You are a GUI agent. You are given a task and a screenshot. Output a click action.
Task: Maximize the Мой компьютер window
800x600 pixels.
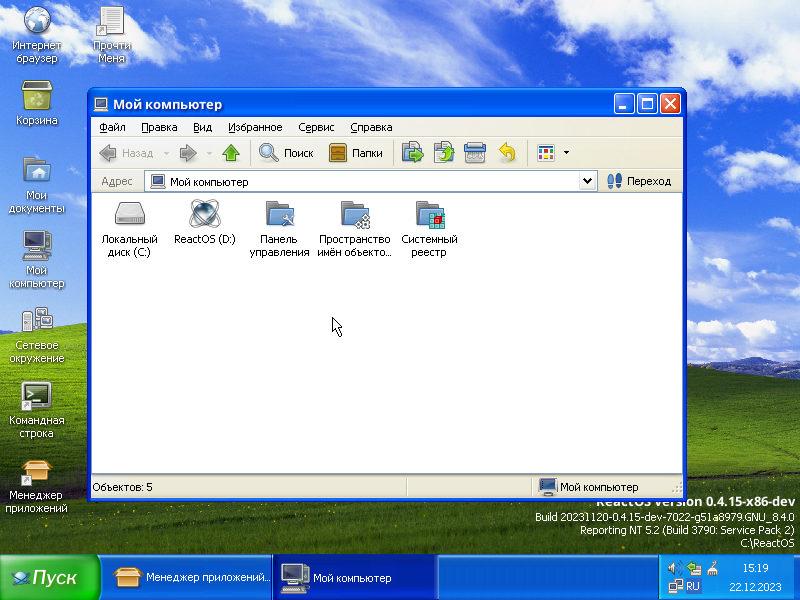647,104
